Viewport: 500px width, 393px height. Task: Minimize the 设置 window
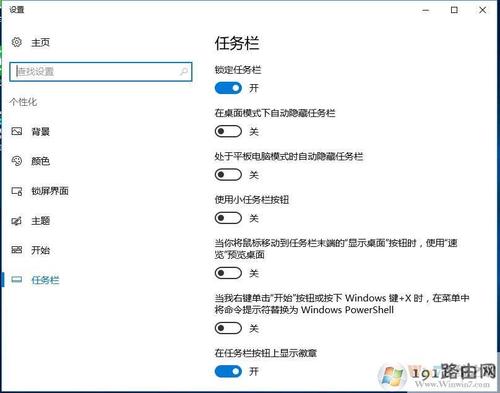coord(426,10)
